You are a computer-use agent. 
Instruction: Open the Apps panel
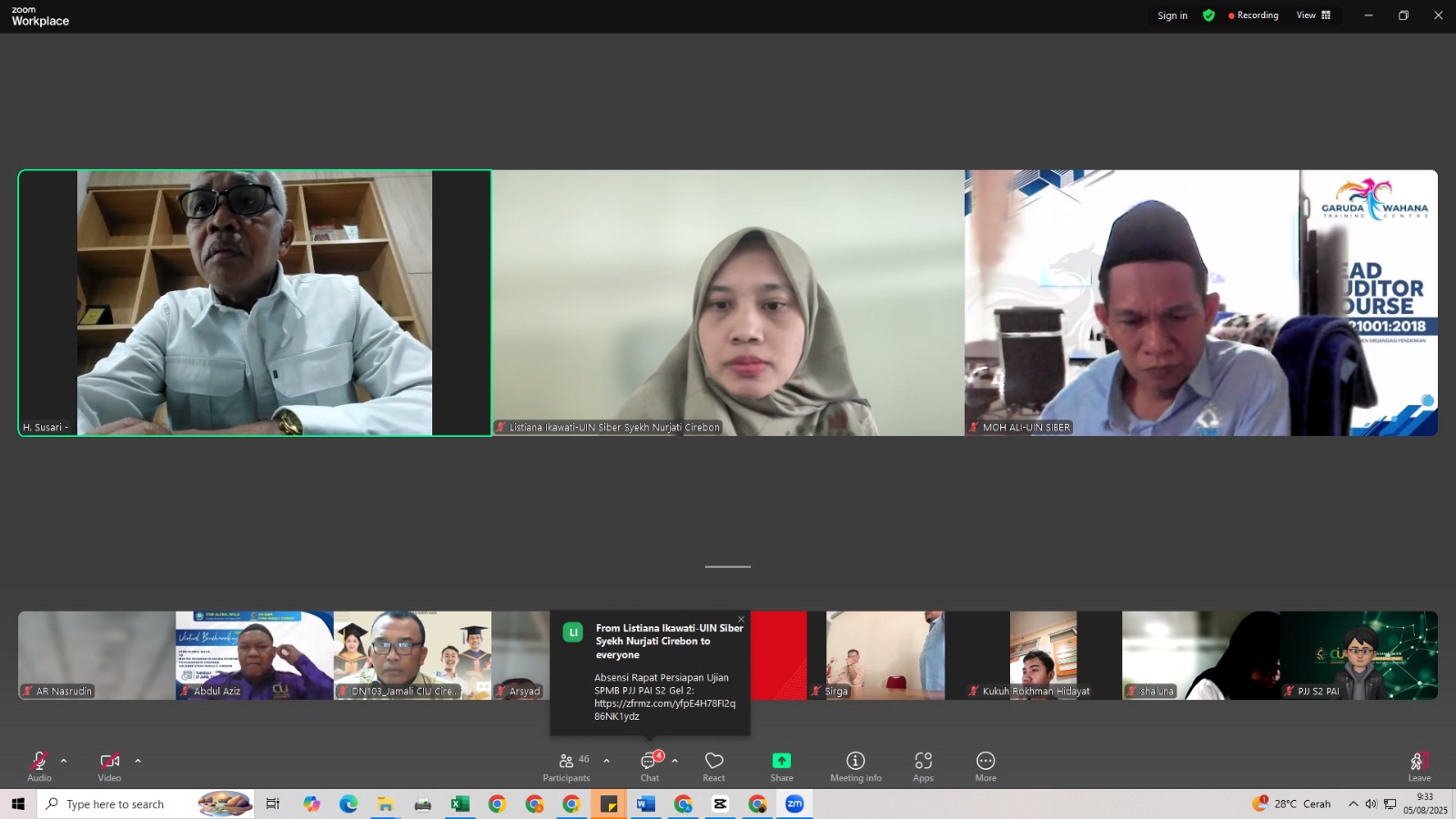tap(923, 766)
